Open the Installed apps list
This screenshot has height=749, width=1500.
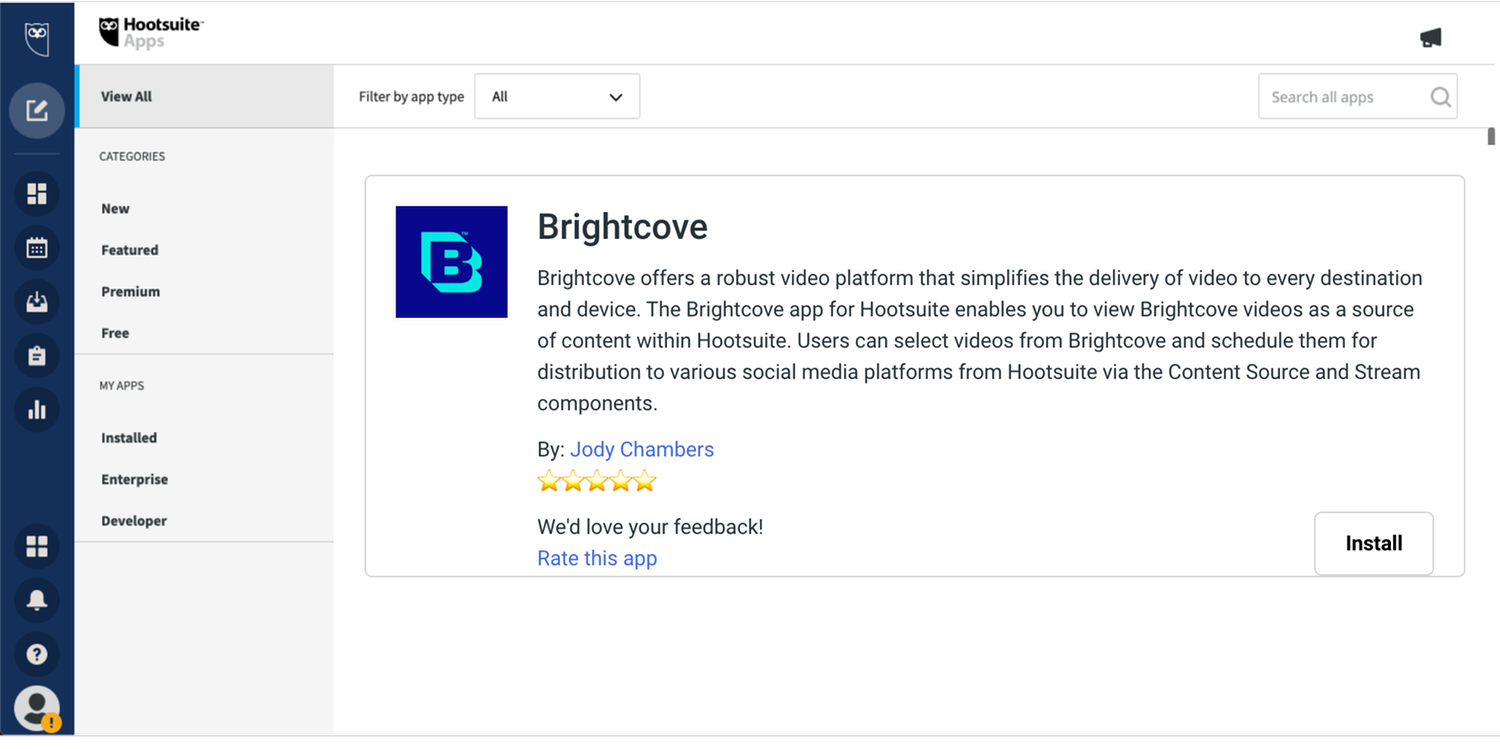[x=129, y=438]
